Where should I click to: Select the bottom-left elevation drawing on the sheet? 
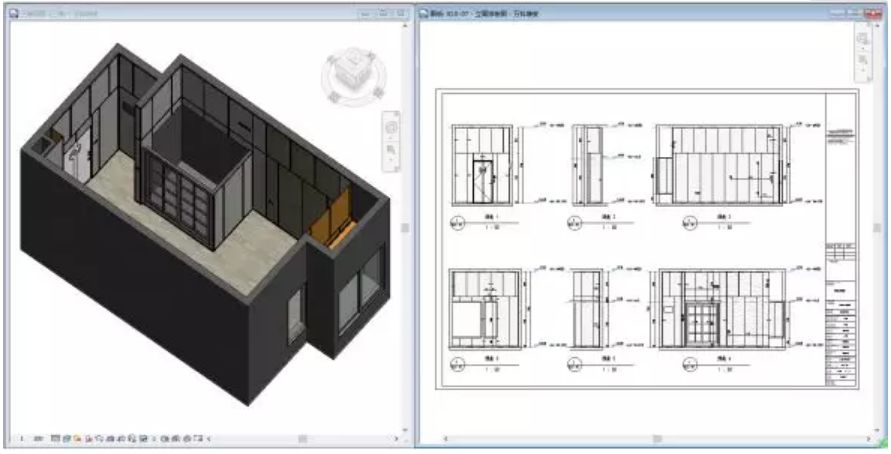coord(485,309)
